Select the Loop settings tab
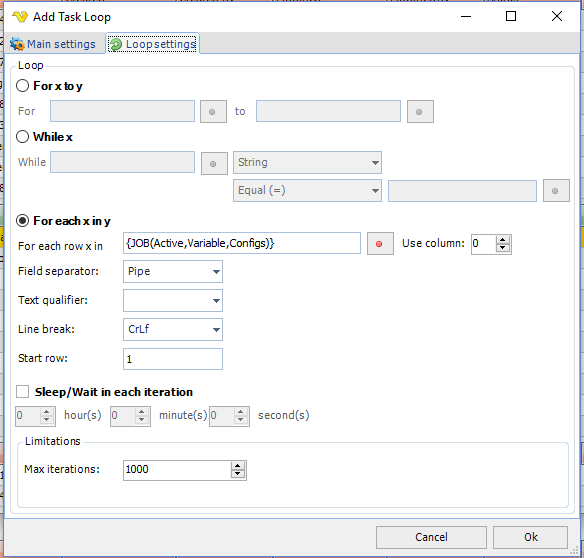Viewport: 584px width, 558px height. 153,44
